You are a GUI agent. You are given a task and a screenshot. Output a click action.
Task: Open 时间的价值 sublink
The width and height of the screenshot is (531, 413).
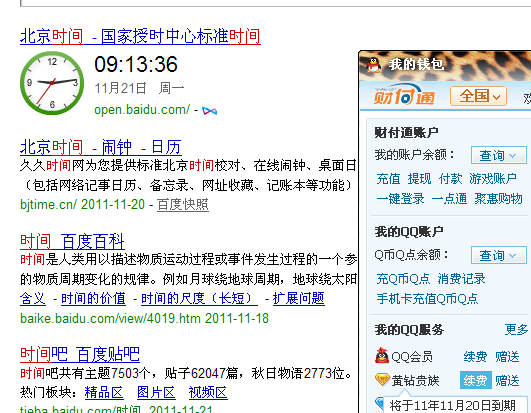tap(93, 299)
